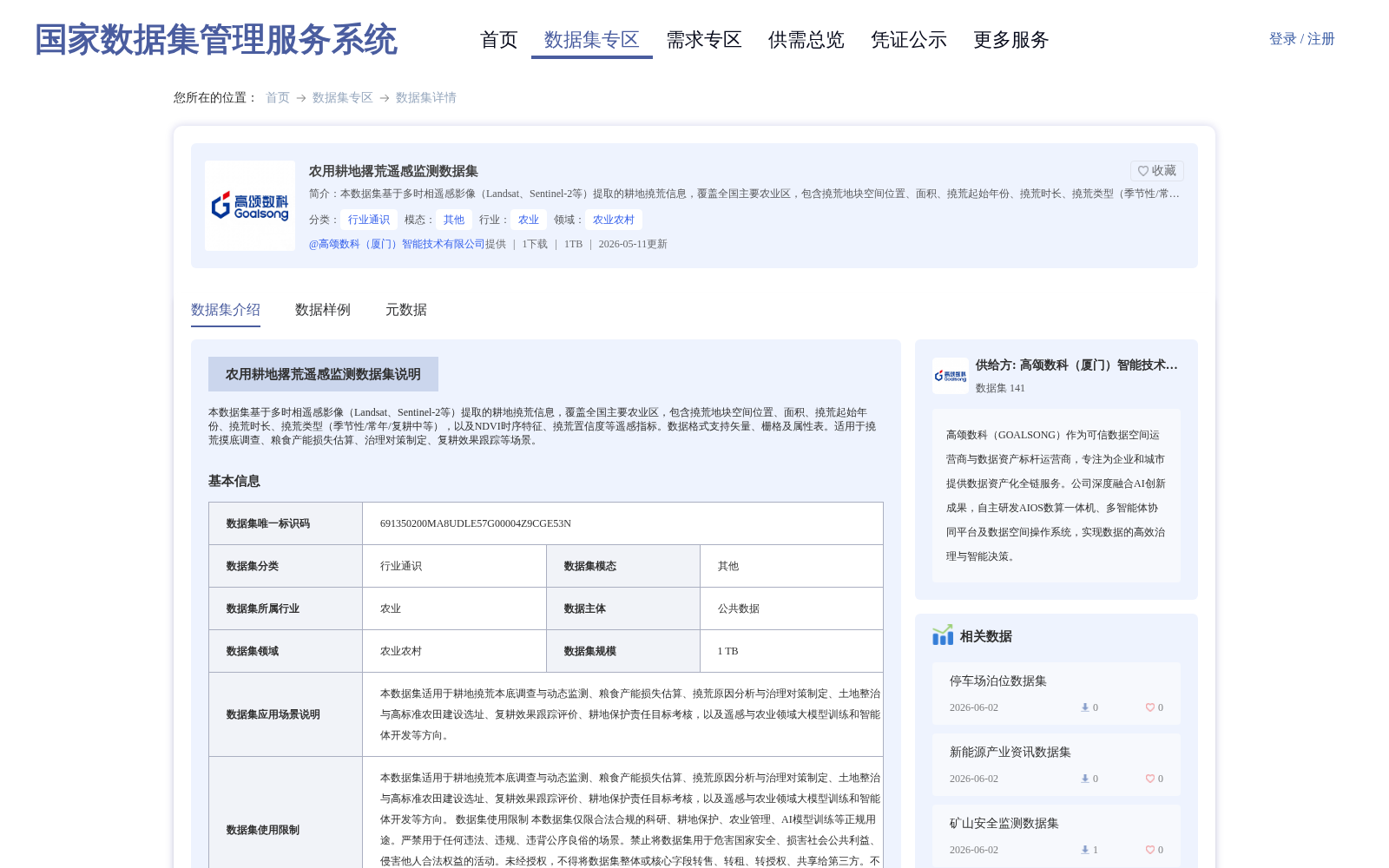The height and width of the screenshot is (868, 1389).
Task: Click the identifier 691350200MA8UDLE57G00004Z9CGE53N
Action: 476,523
